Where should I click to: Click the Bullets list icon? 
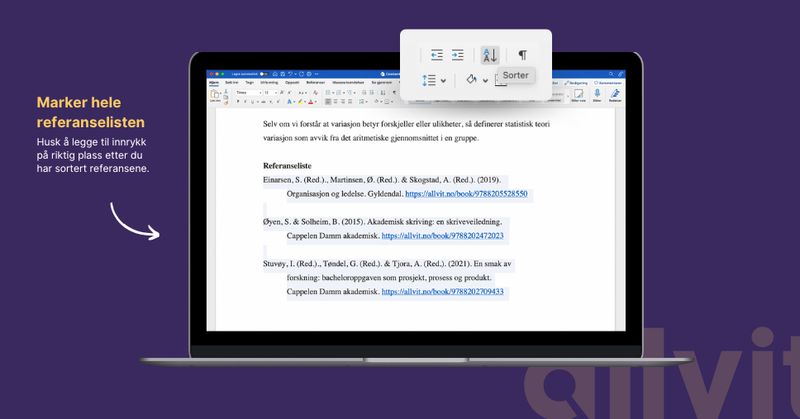pyautogui.click(x=328, y=92)
